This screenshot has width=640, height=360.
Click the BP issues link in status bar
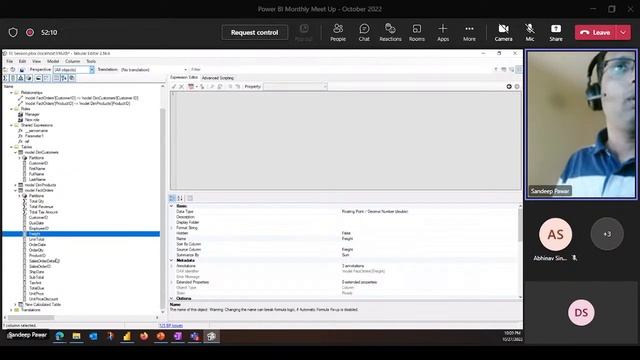171,325
